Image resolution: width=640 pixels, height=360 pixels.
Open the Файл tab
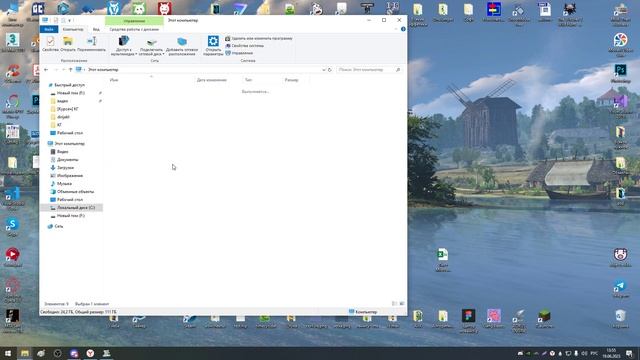tap(49, 29)
